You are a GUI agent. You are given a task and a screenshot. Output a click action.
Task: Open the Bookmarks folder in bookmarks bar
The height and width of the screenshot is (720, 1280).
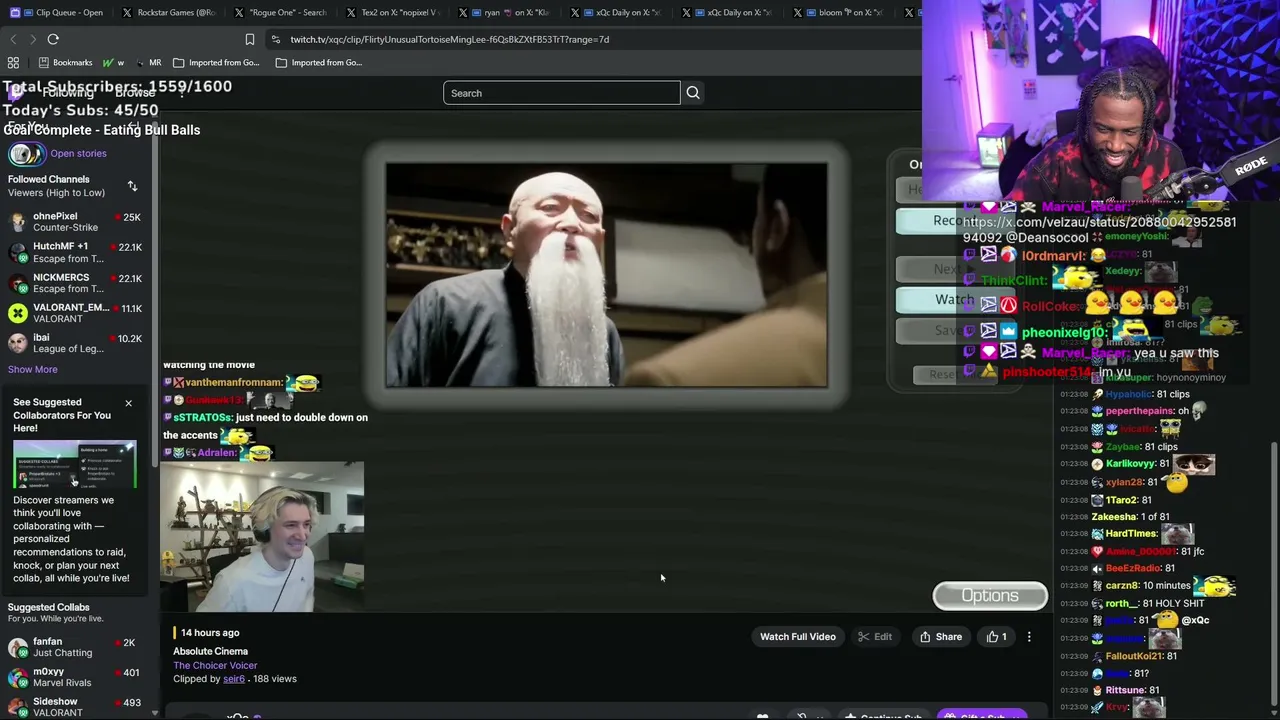pos(66,62)
